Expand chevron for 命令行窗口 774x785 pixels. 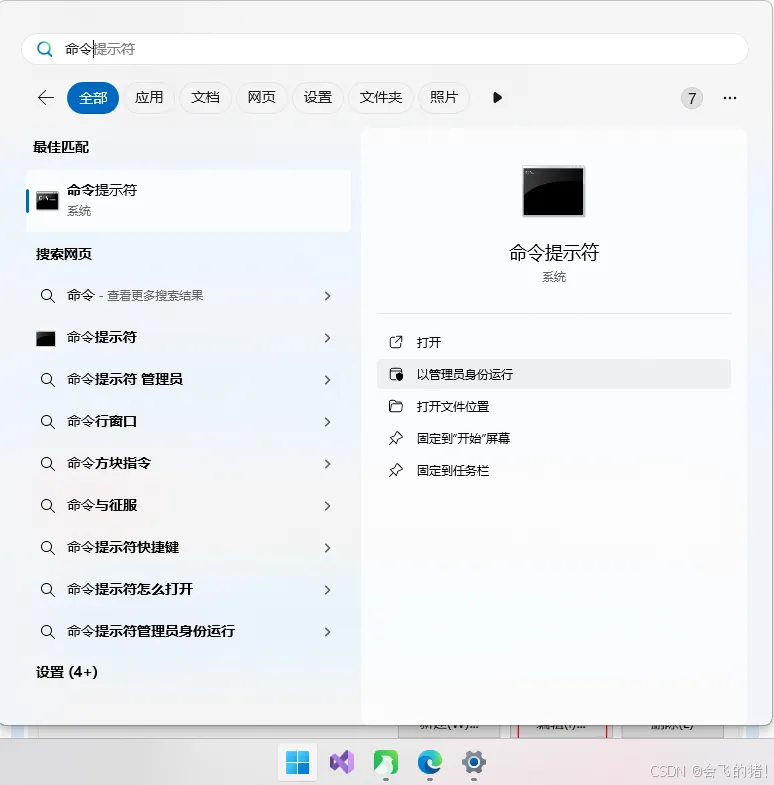coord(327,422)
